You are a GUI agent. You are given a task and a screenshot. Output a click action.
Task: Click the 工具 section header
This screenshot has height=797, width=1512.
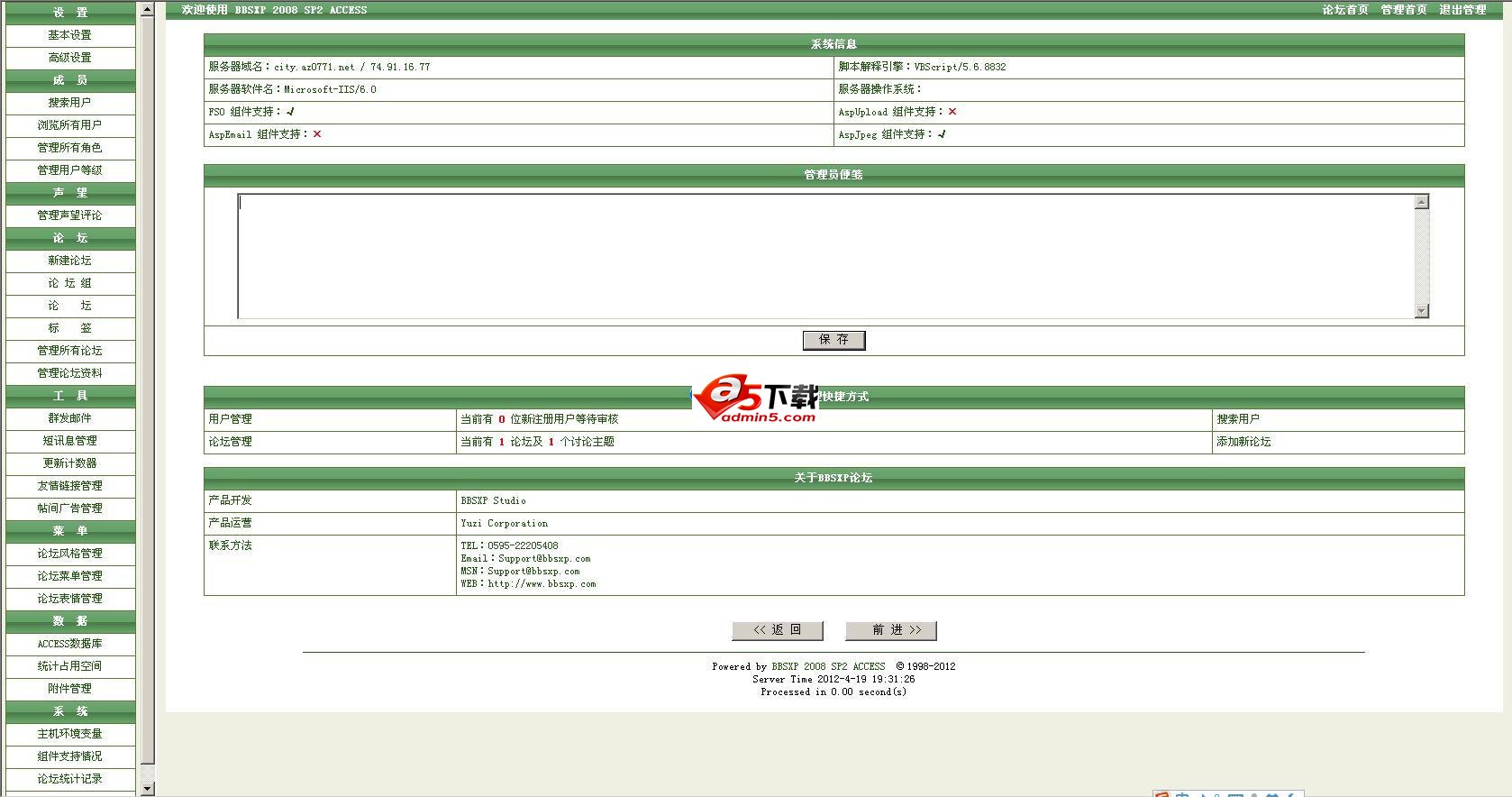coord(69,396)
